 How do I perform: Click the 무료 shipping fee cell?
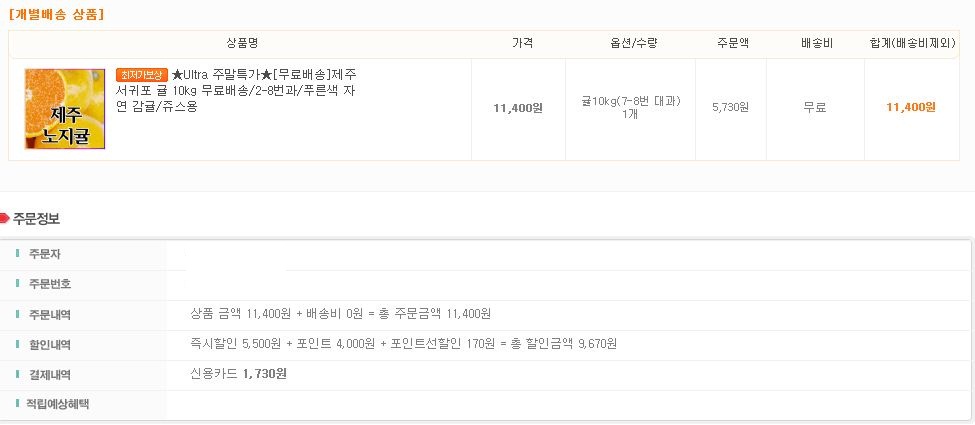point(815,107)
